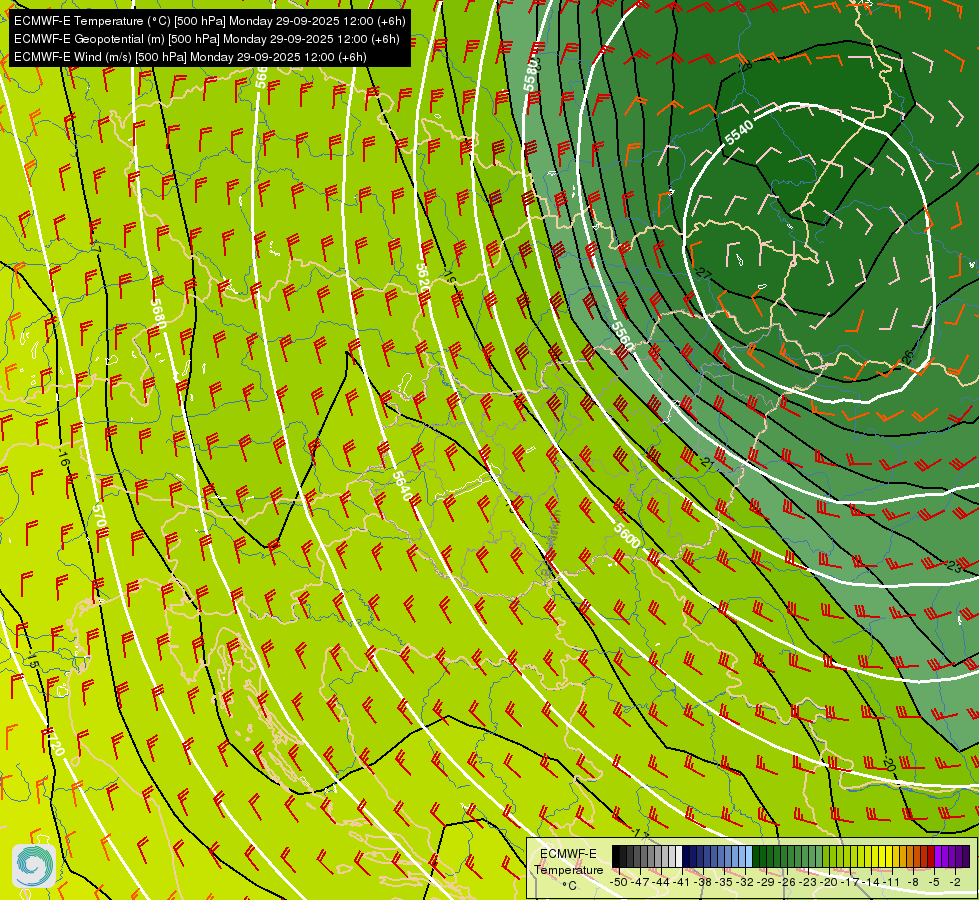Click the legend title ECMWF-E Temperature °C
The height and width of the screenshot is (900, 979).
tap(568, 869)
